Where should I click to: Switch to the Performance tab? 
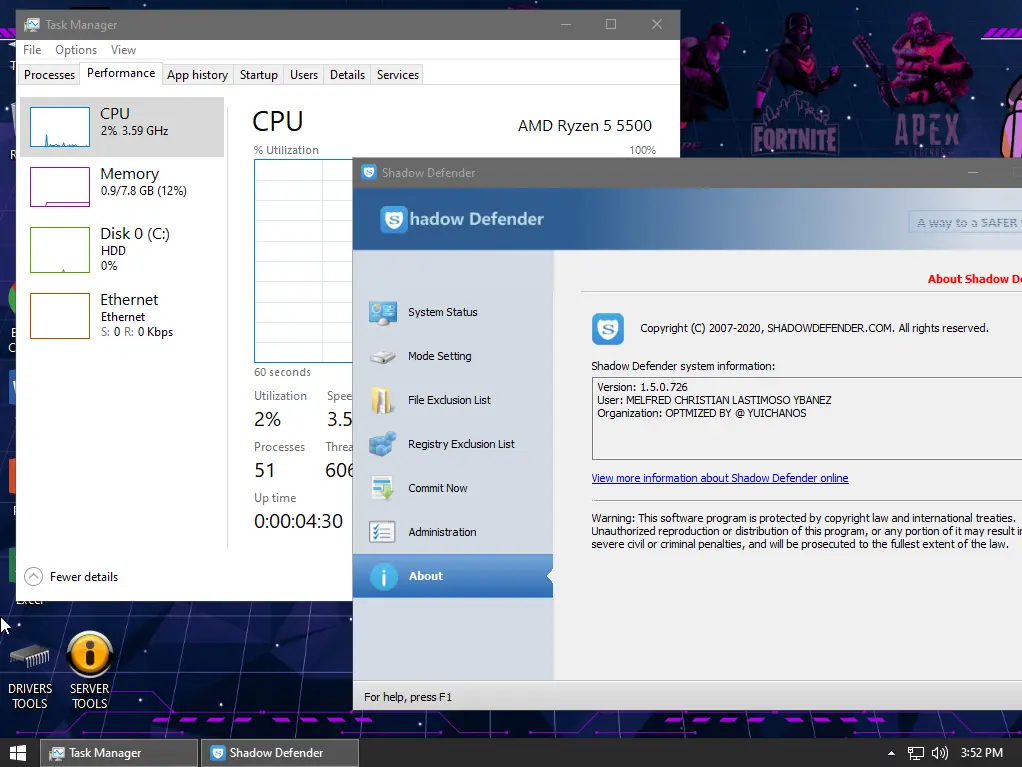pyautogui.click(x=121, y=73)
